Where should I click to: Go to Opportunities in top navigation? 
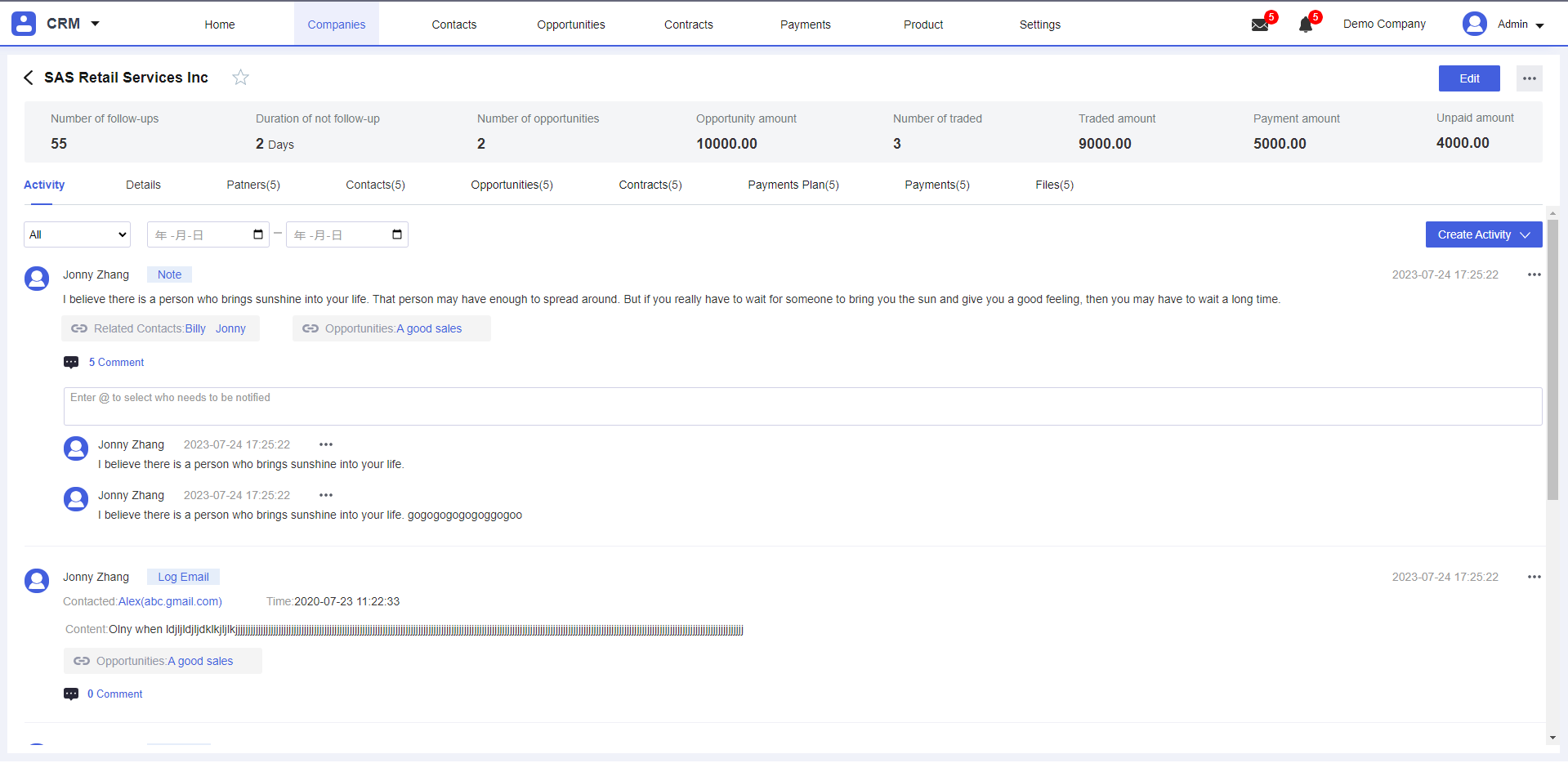pyautogui.click(x=571, y=25)
